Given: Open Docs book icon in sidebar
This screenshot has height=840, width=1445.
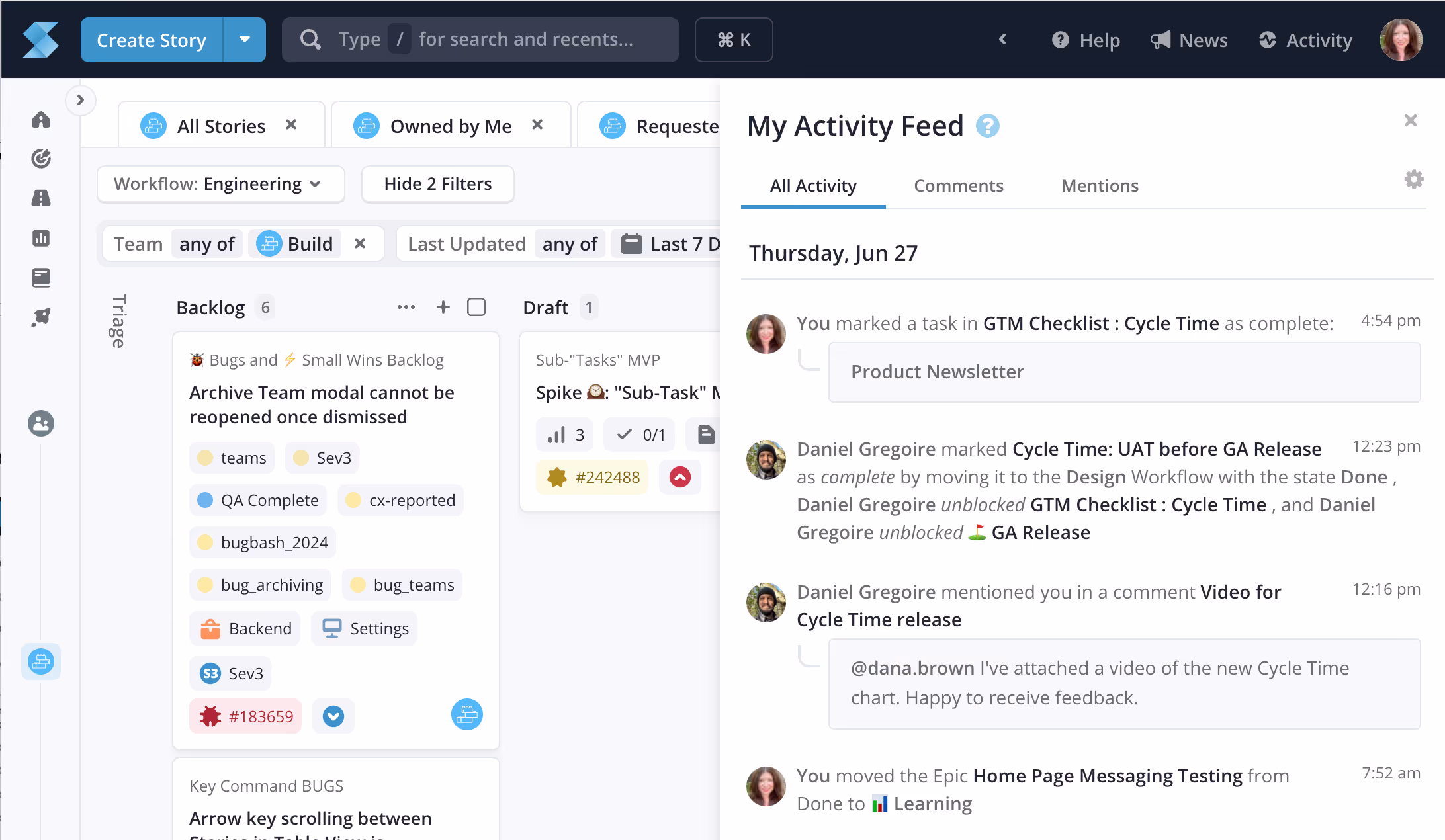Looking at the screenshot, I should (41, 277).
